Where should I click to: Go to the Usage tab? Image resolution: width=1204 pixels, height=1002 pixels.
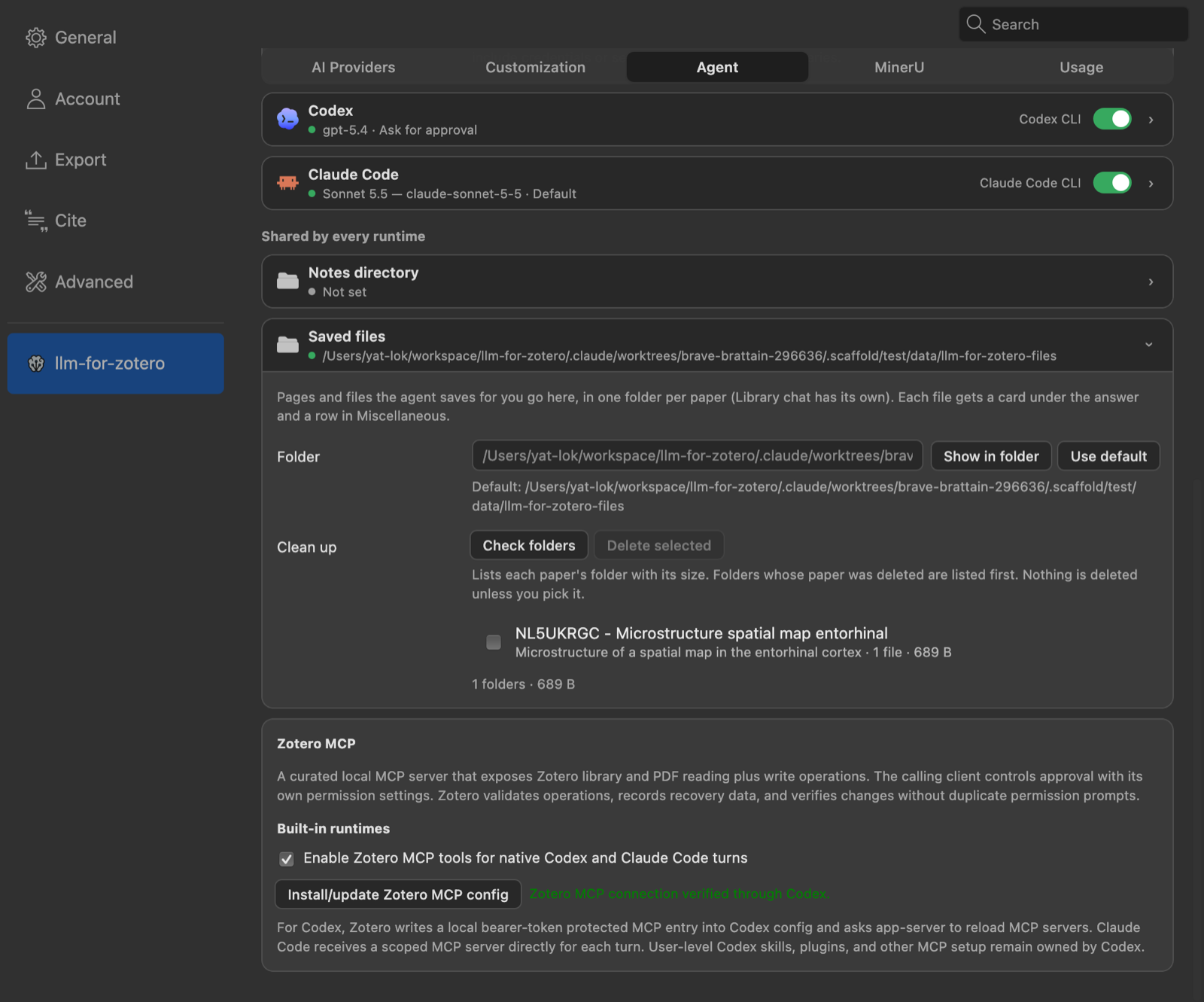[1081, 67]
